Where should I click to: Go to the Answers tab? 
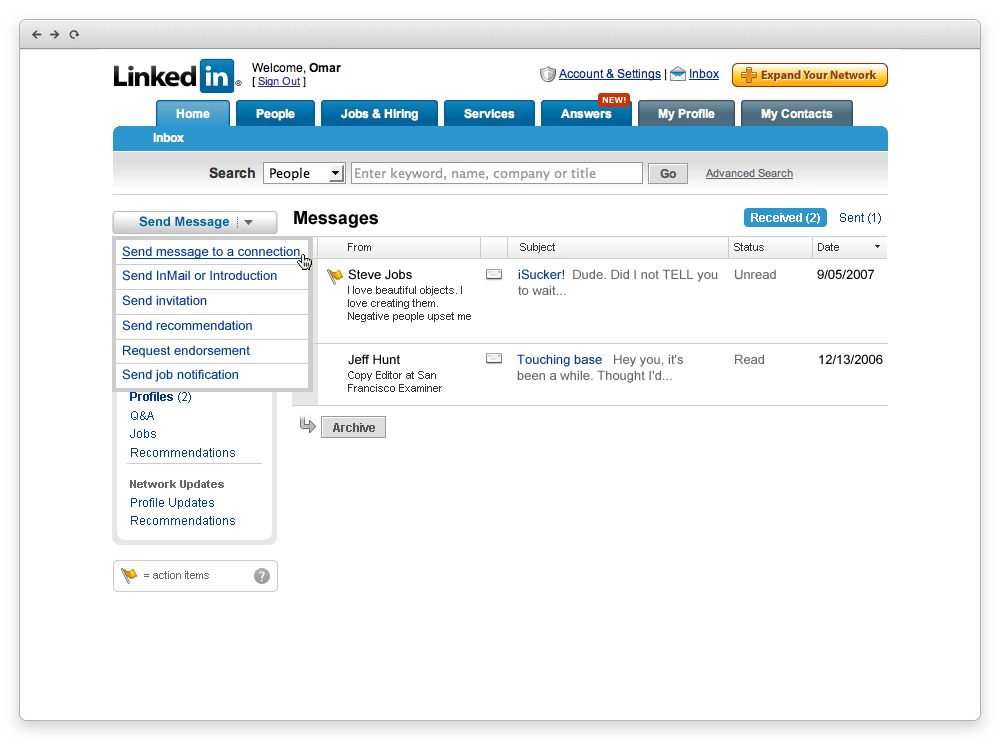pos(586,114)
